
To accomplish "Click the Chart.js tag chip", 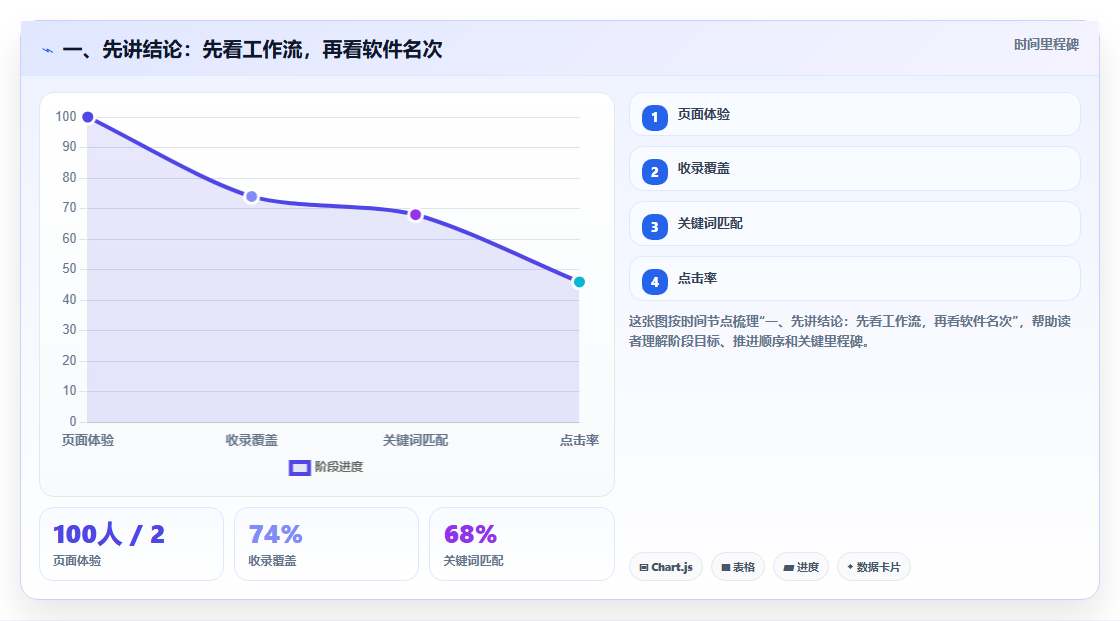I will (x=666, y=567).
